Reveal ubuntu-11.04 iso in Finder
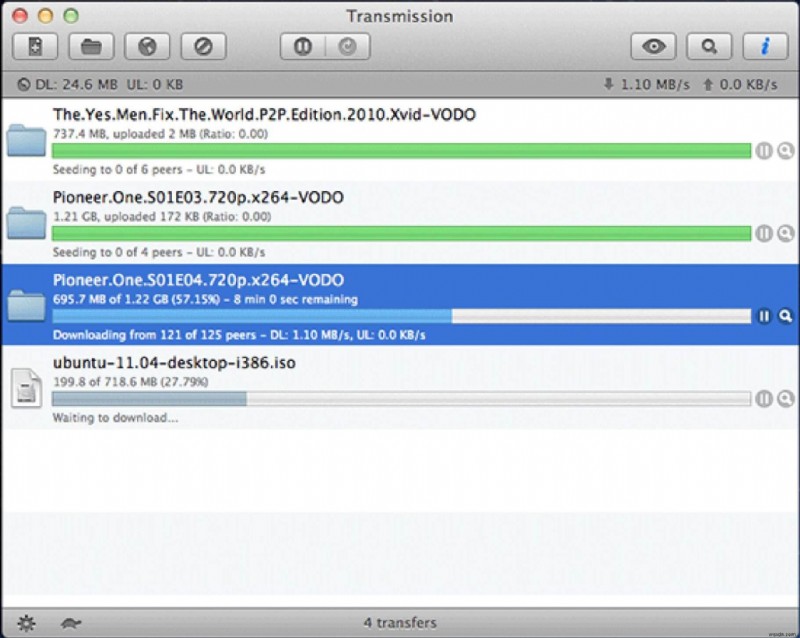 pyautogui.click(x=786, y=399)
